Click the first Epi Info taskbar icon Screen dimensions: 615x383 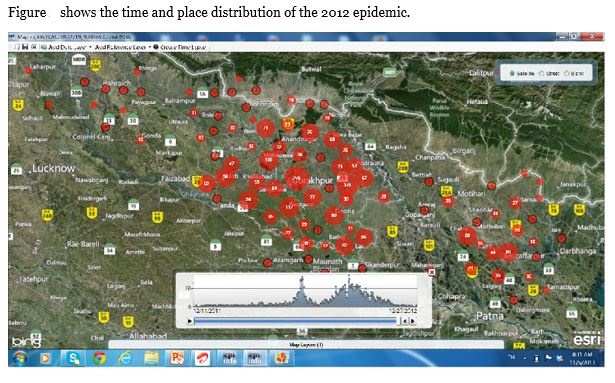coord(229,358)
